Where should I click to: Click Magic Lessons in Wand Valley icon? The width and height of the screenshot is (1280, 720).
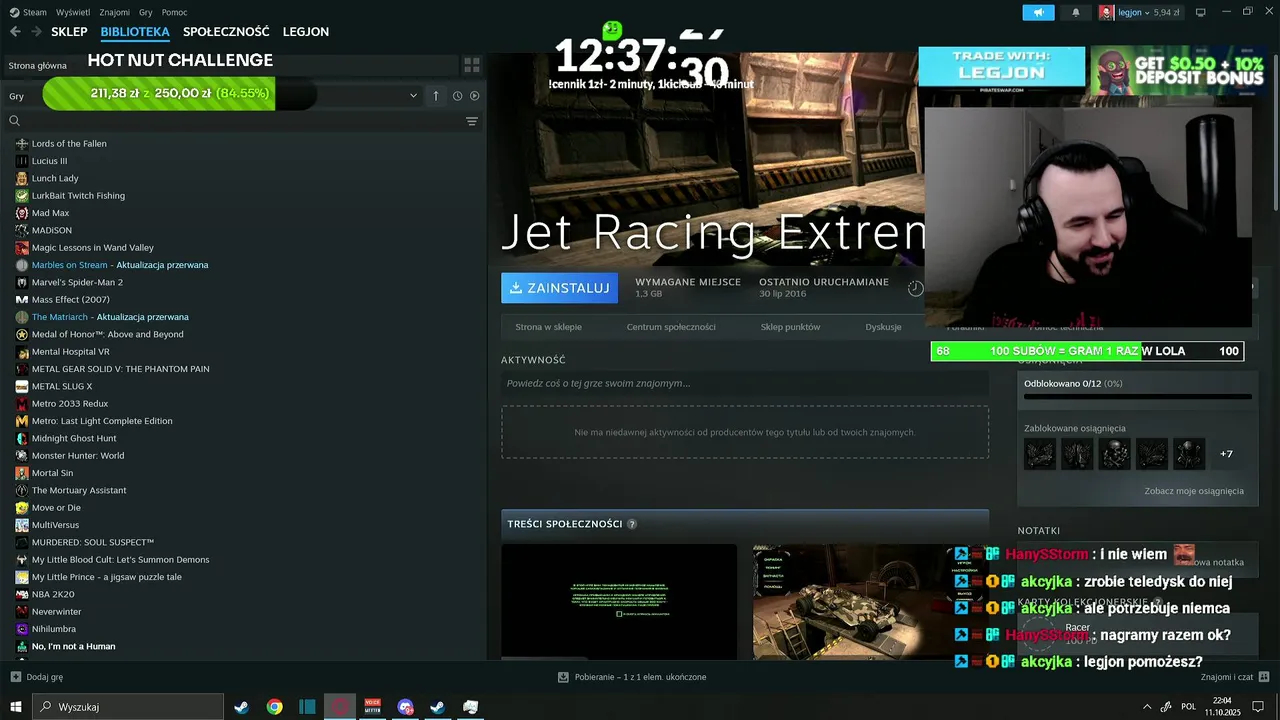coord(22,248)
